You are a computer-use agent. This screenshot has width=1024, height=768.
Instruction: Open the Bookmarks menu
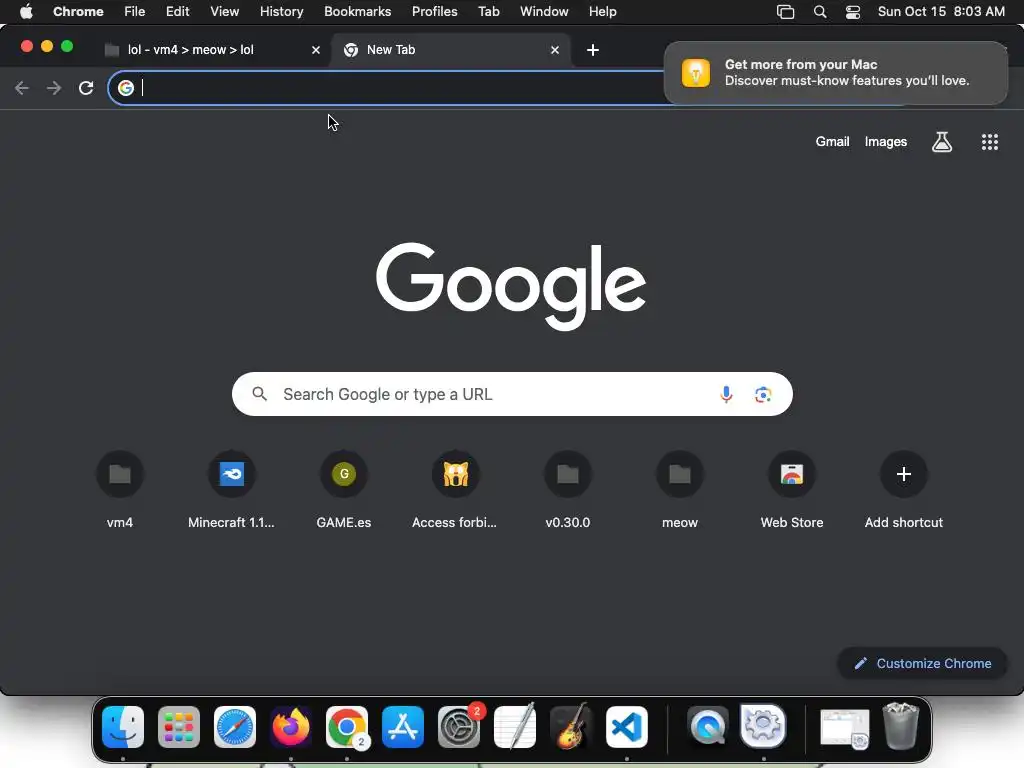(357, 12)
